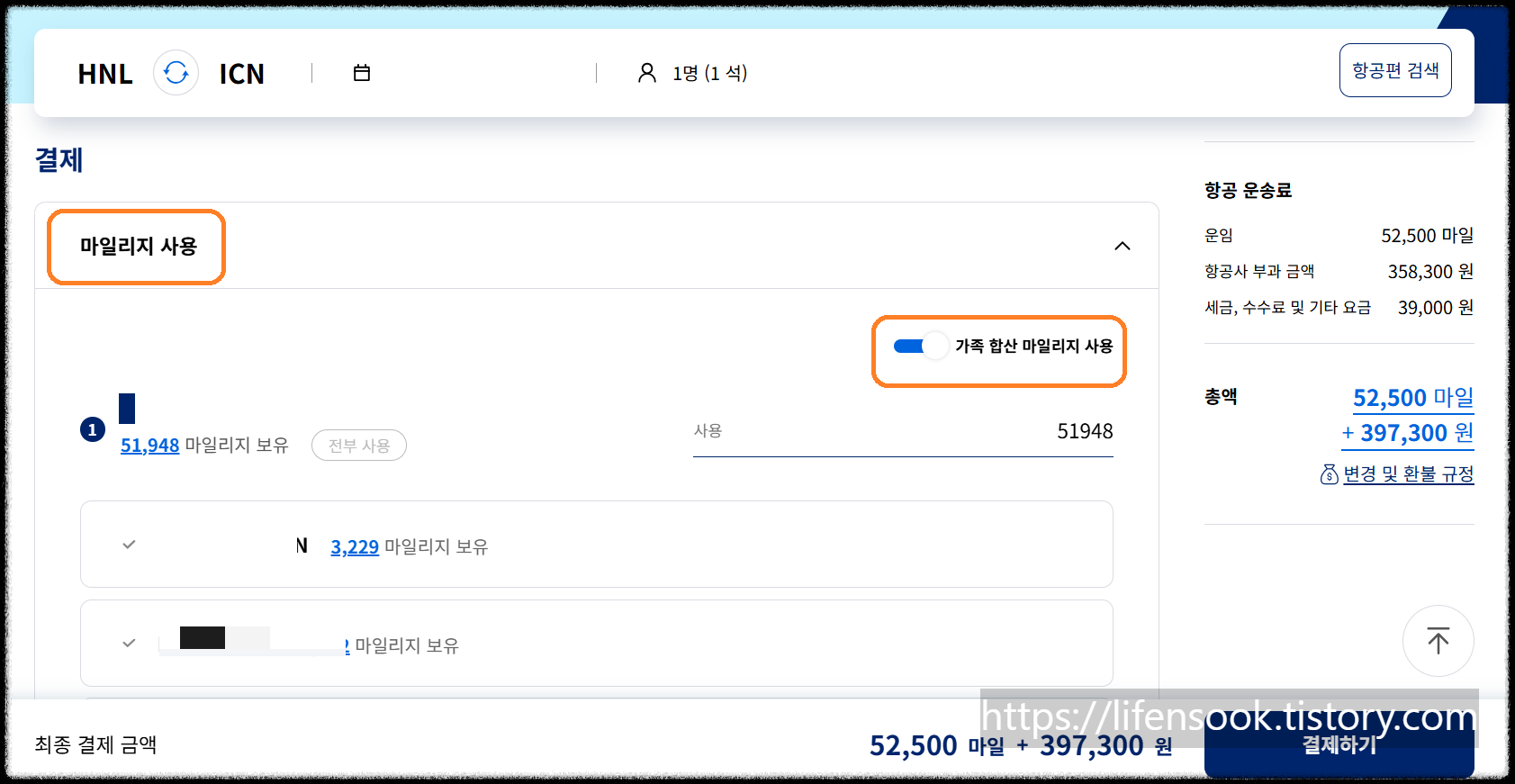The image size is (1515, 784).
Task: Open 변경 및 환불 규정 link
Action: 1408,474
